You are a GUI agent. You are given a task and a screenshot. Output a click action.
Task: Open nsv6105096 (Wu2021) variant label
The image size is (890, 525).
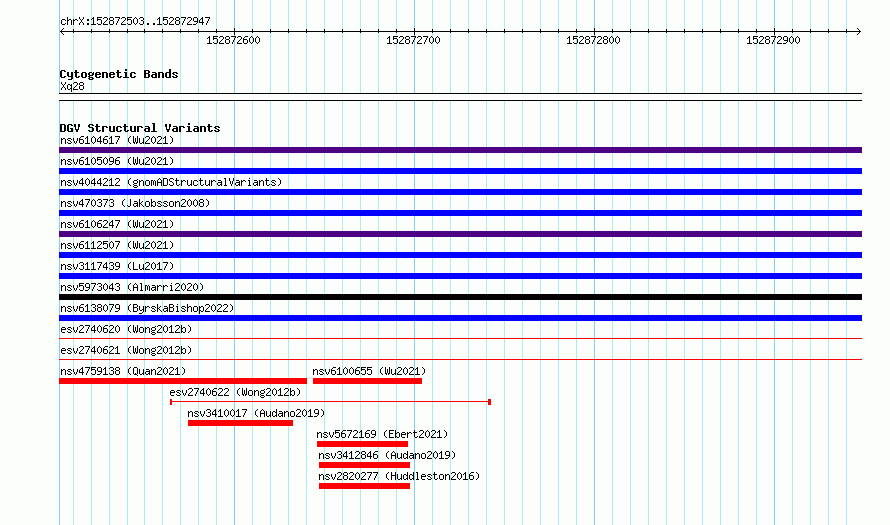(x=117, y=161)
